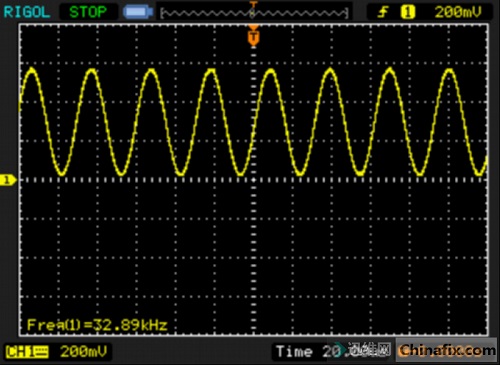Click the Chinese watermark logo near Time
Viewport: 500px width, 365px height.
[368, 350]
